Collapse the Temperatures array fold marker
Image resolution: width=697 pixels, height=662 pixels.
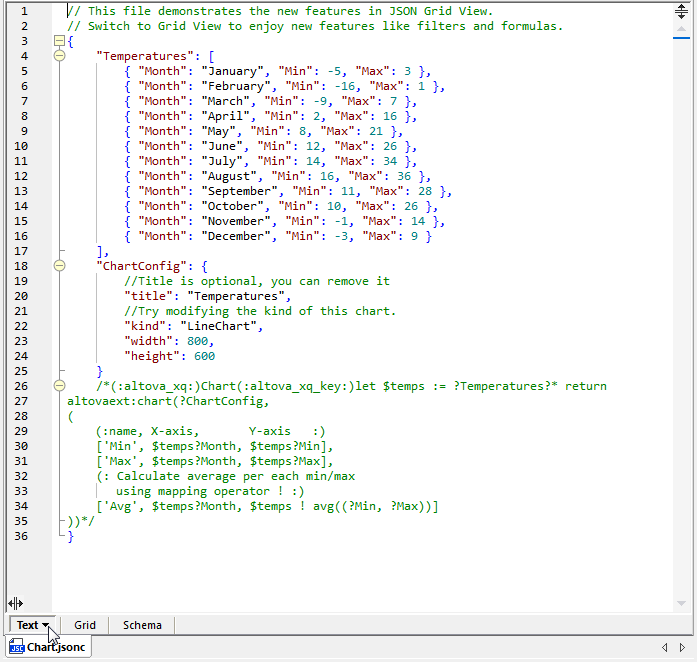click(59, 56)
